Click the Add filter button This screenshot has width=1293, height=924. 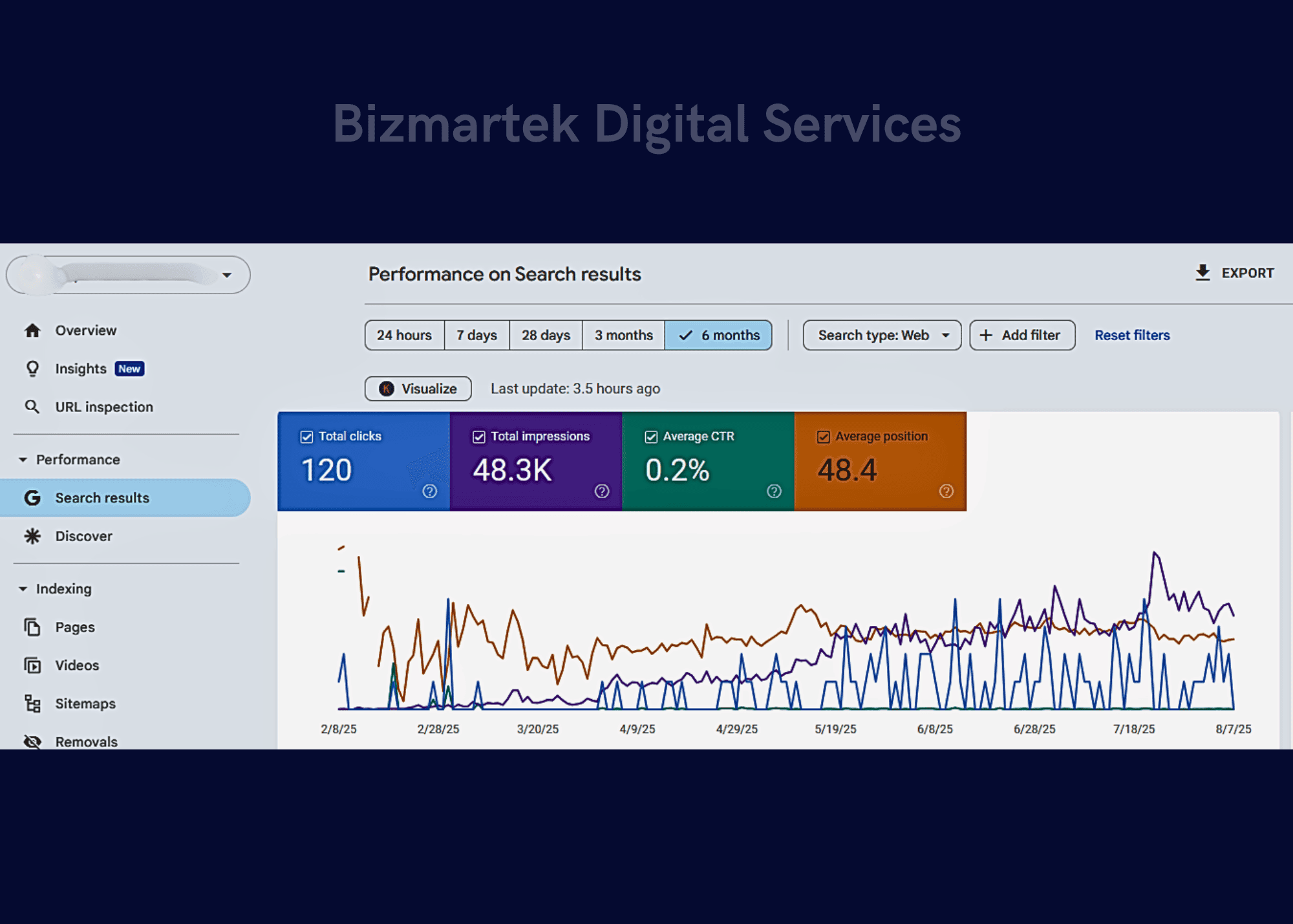click(1022, 335)
